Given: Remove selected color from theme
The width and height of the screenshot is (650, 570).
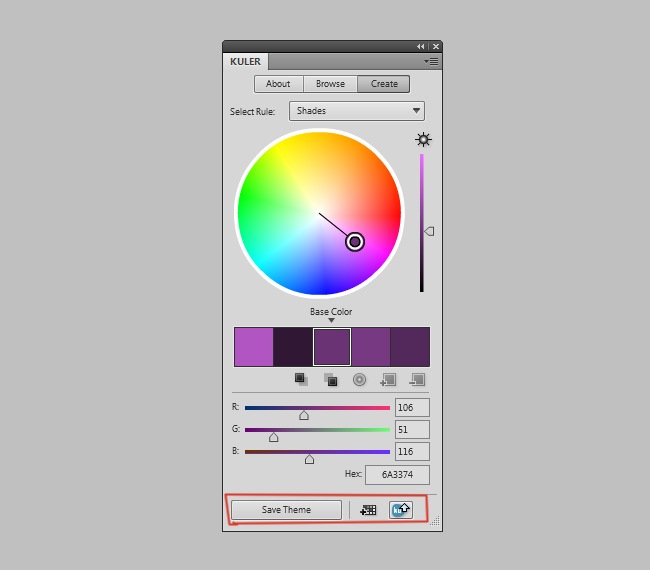Looking at the screenshot, I should (417, 379).
